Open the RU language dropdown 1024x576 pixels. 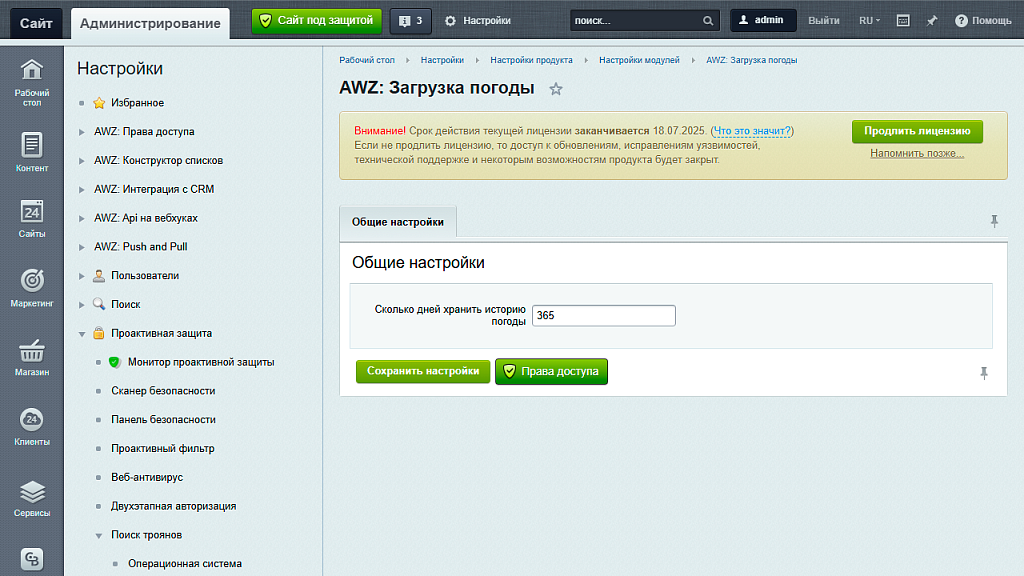(872, 19)
